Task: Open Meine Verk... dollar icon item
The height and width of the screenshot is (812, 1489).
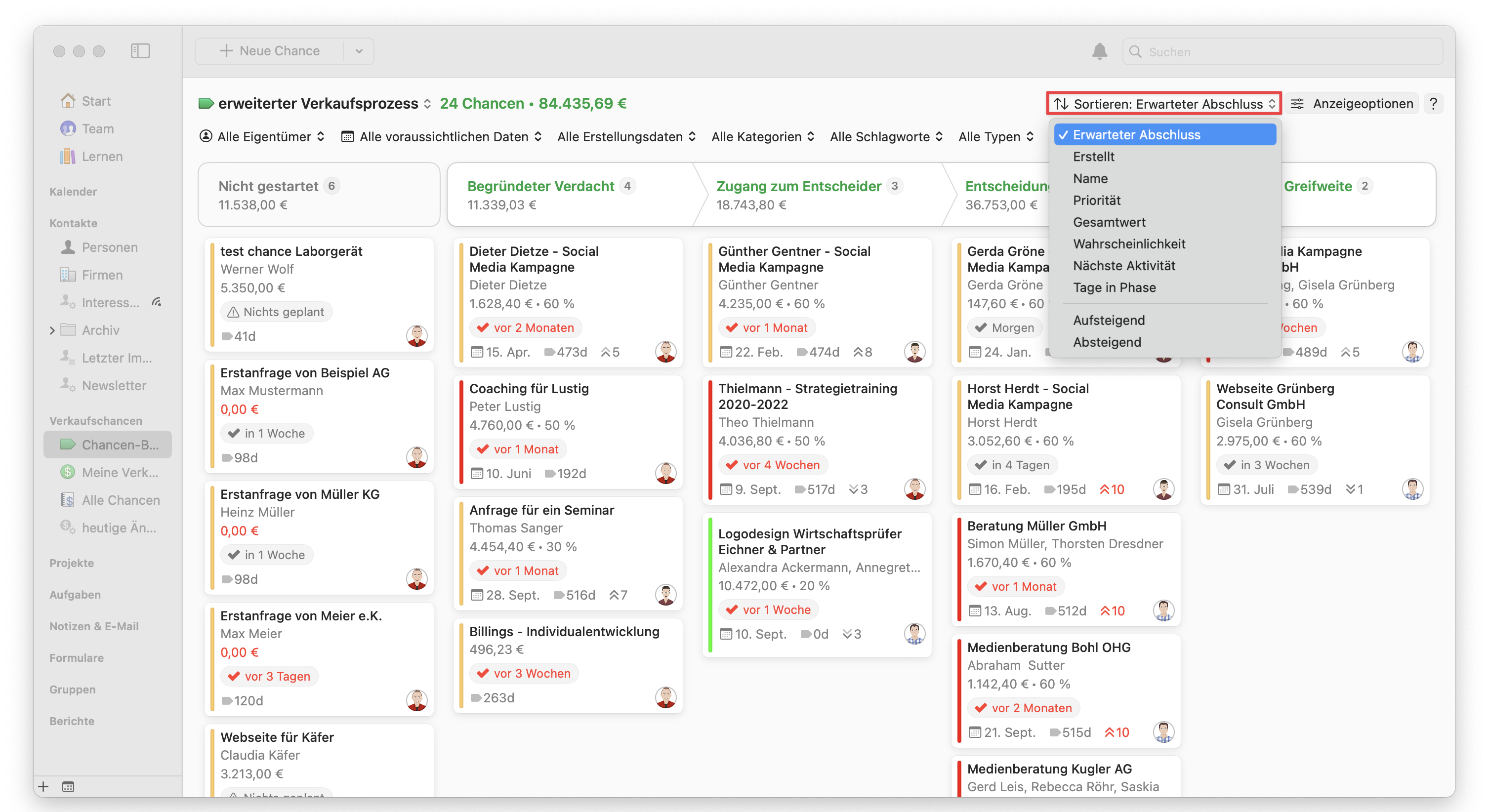Action: (68, 472)
